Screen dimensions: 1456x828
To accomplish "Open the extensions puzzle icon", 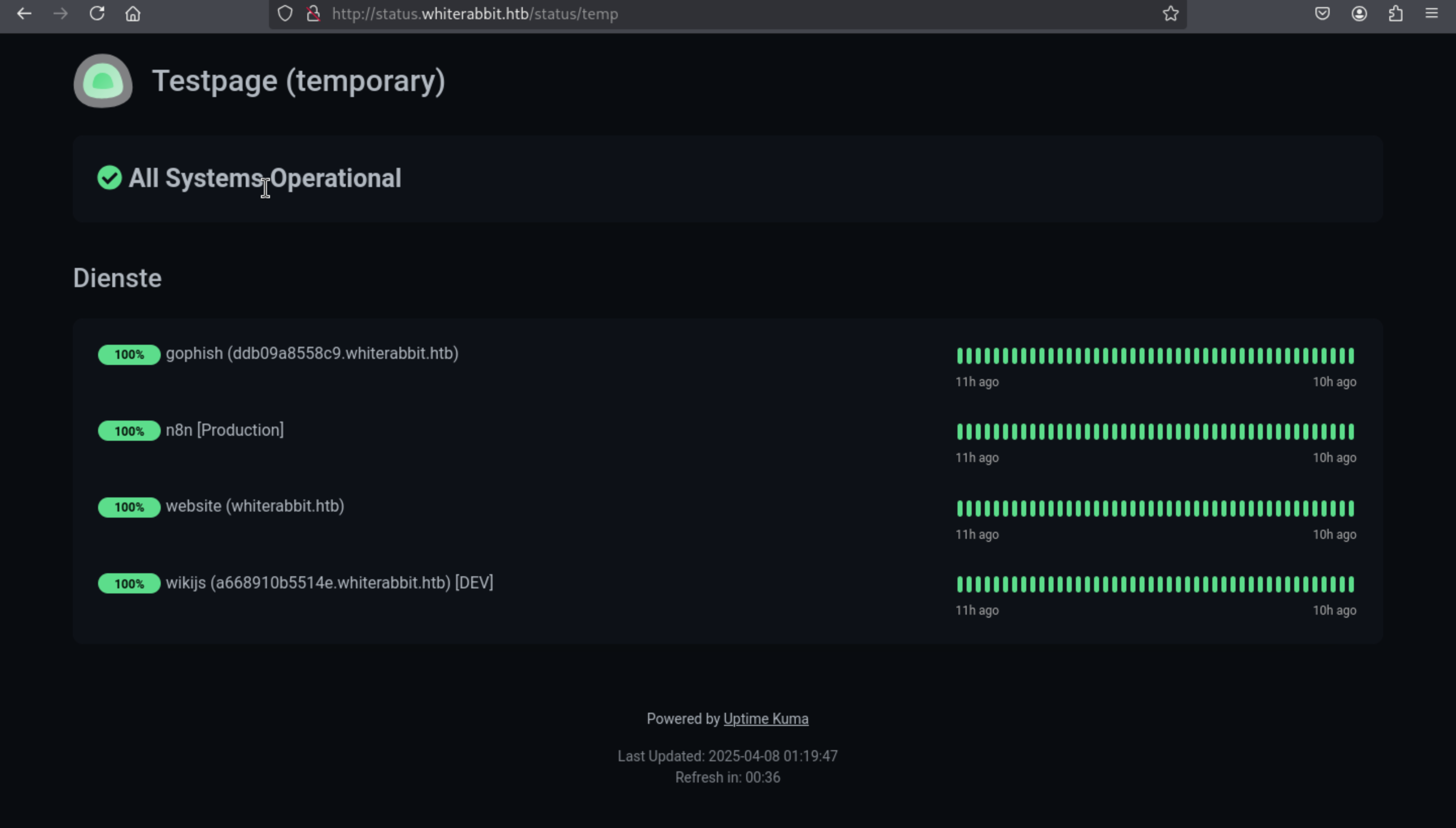I will 1395,14.
